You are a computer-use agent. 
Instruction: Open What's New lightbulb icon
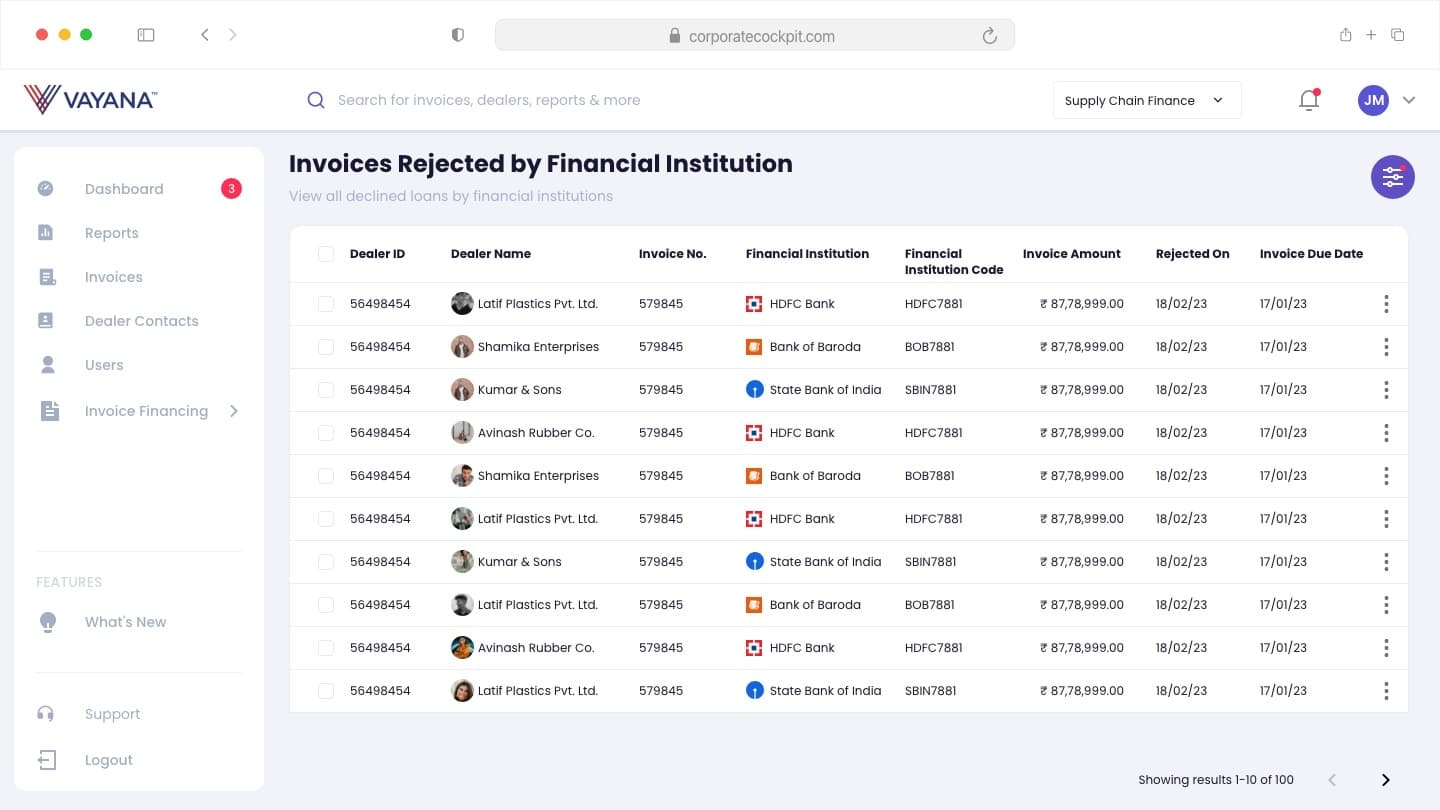[47, 622]
